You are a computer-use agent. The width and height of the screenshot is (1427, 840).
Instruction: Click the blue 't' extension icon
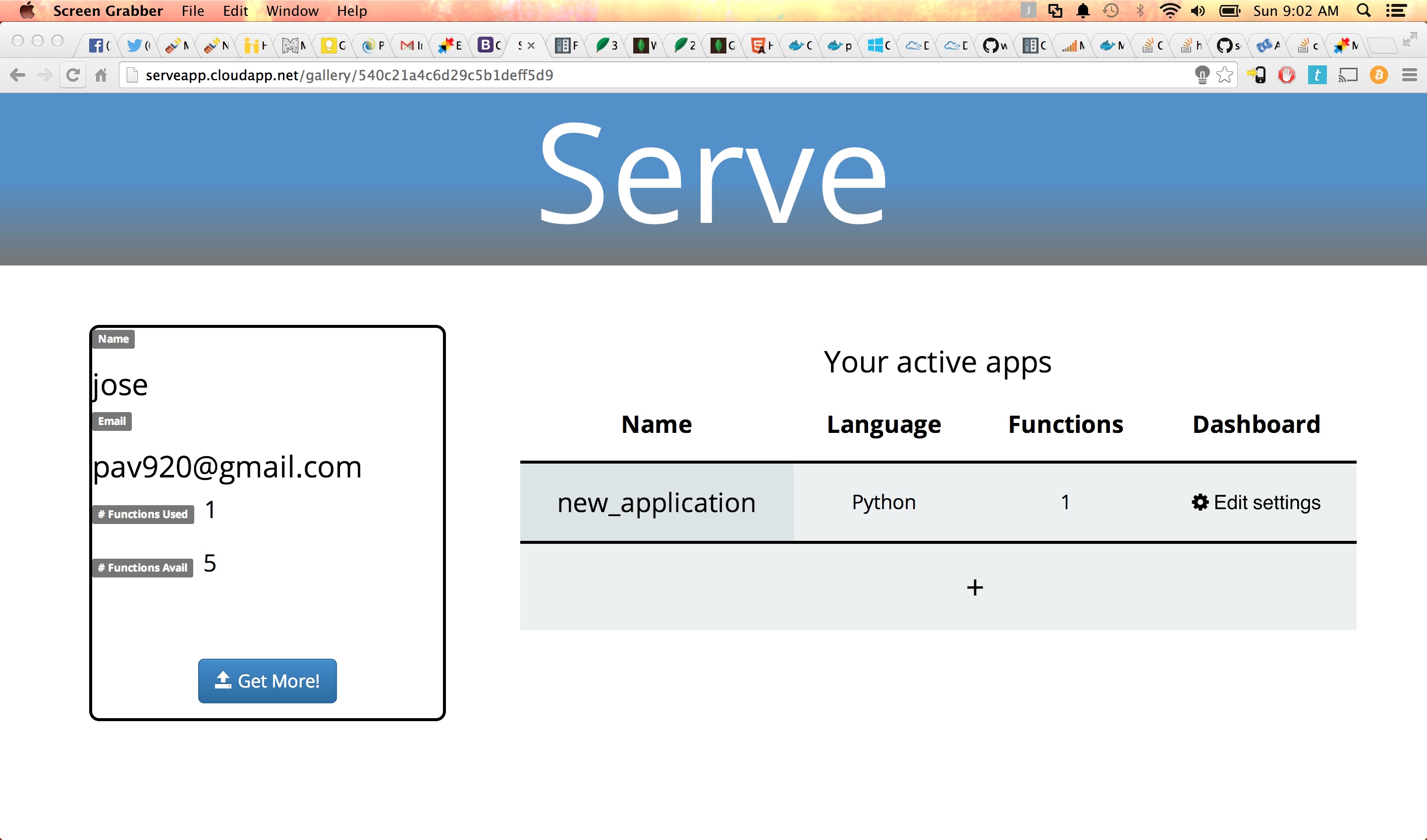(1317, 75)
